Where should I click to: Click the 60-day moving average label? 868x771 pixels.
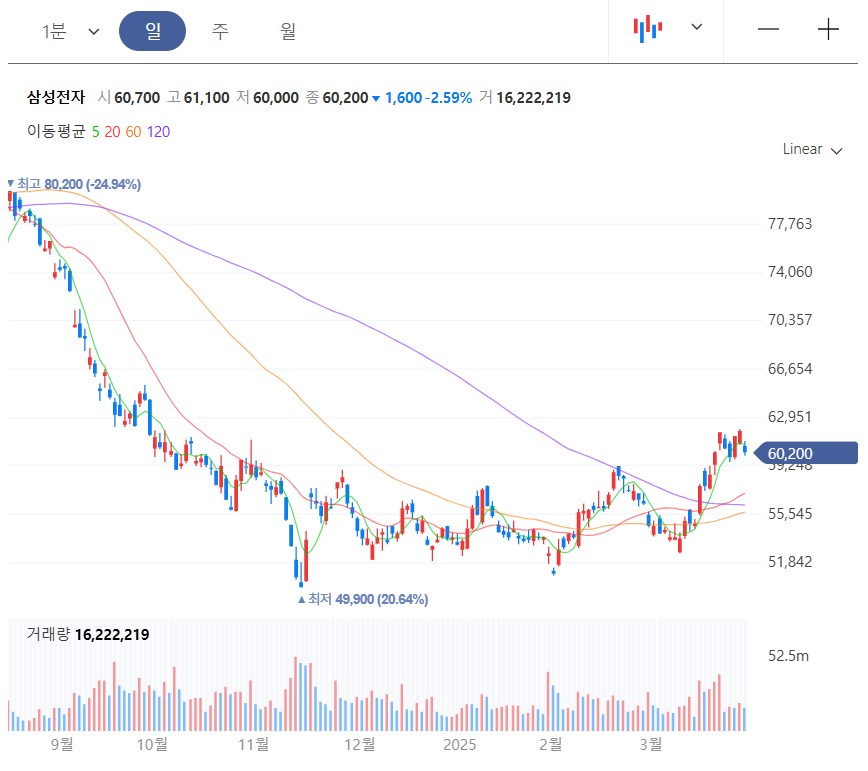pos(133,132)
